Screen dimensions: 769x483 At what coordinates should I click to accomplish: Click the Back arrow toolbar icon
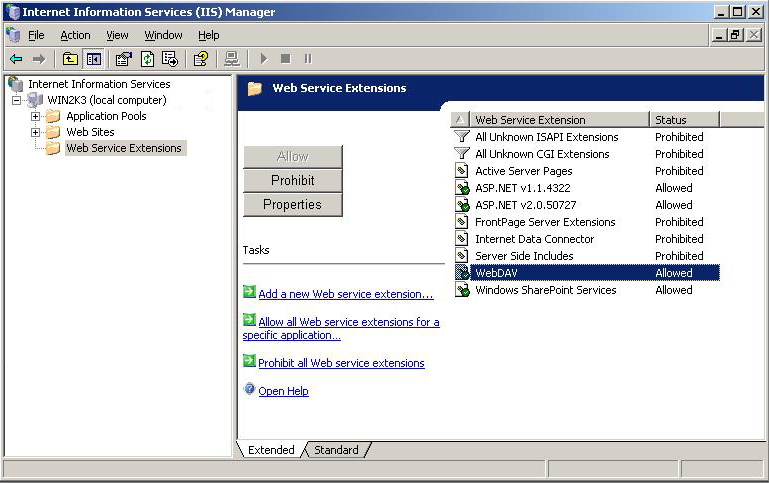pyautogui.click(x=16, y=59)
